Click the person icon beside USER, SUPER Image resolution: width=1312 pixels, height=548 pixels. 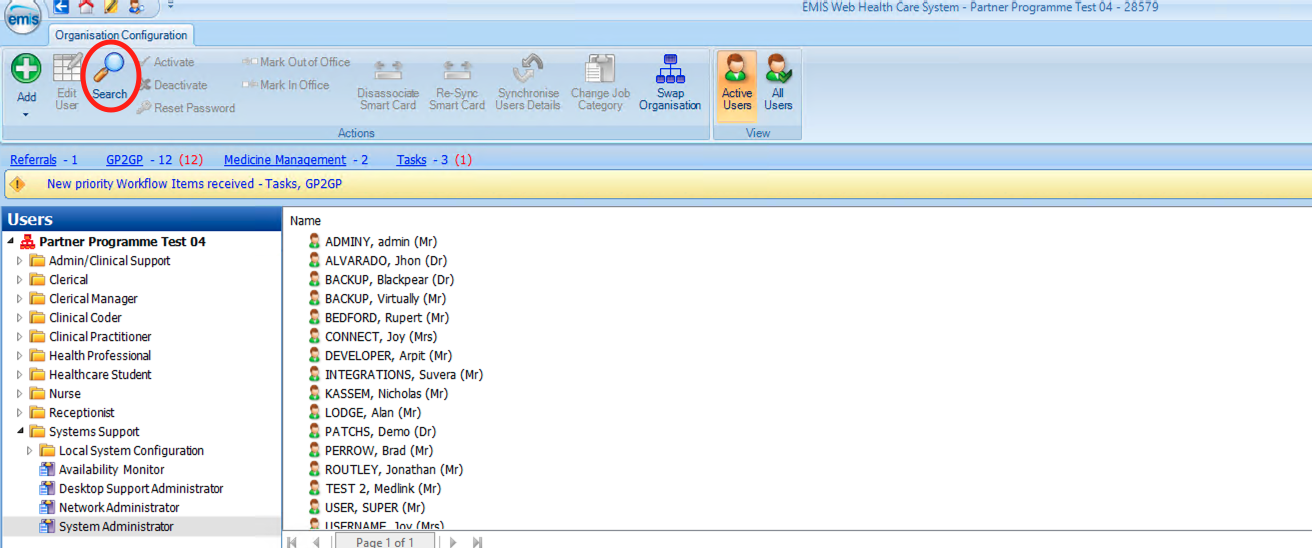[x=314, y=508]
